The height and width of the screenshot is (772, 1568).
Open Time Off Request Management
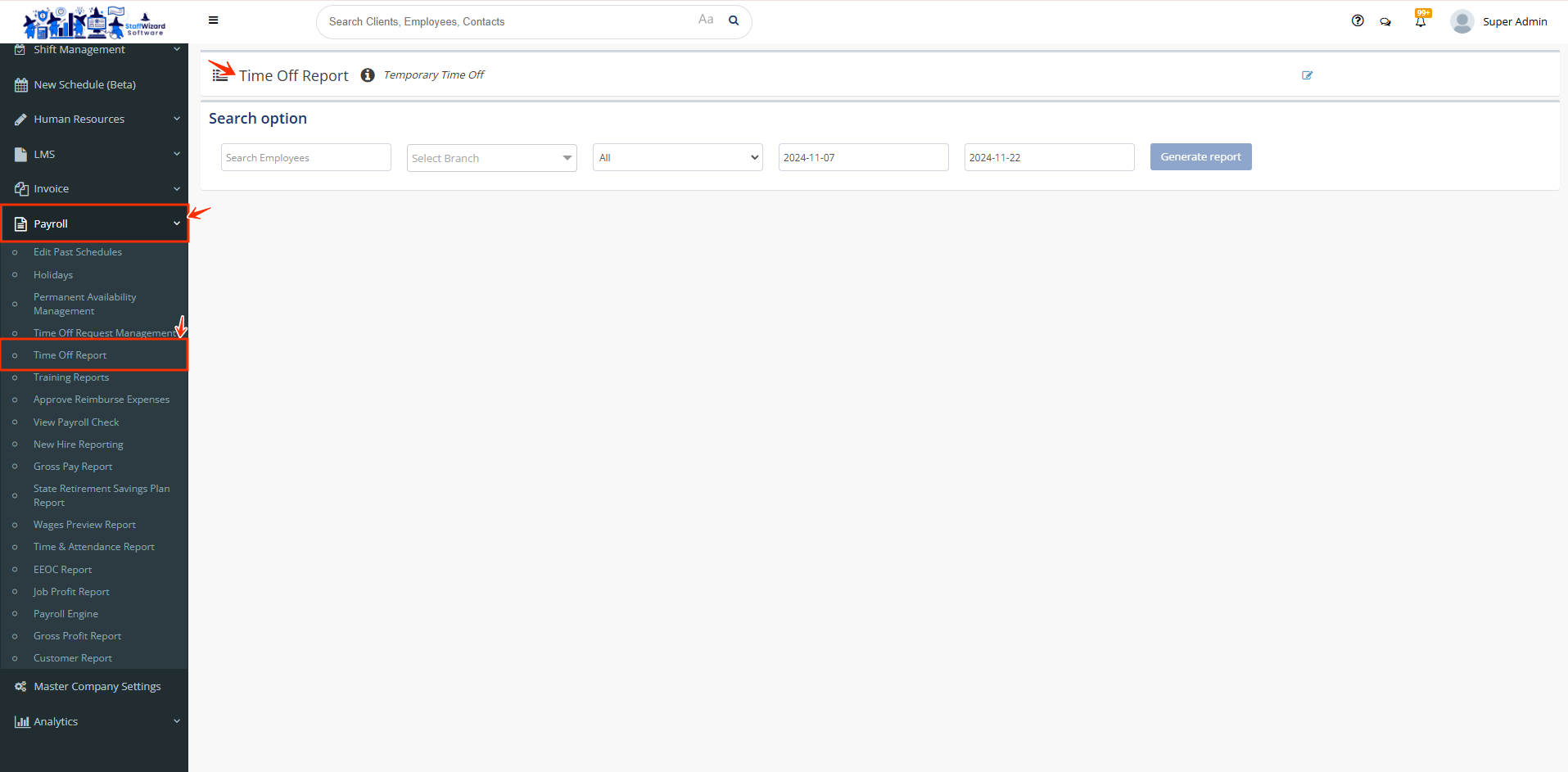pos(103,333)
